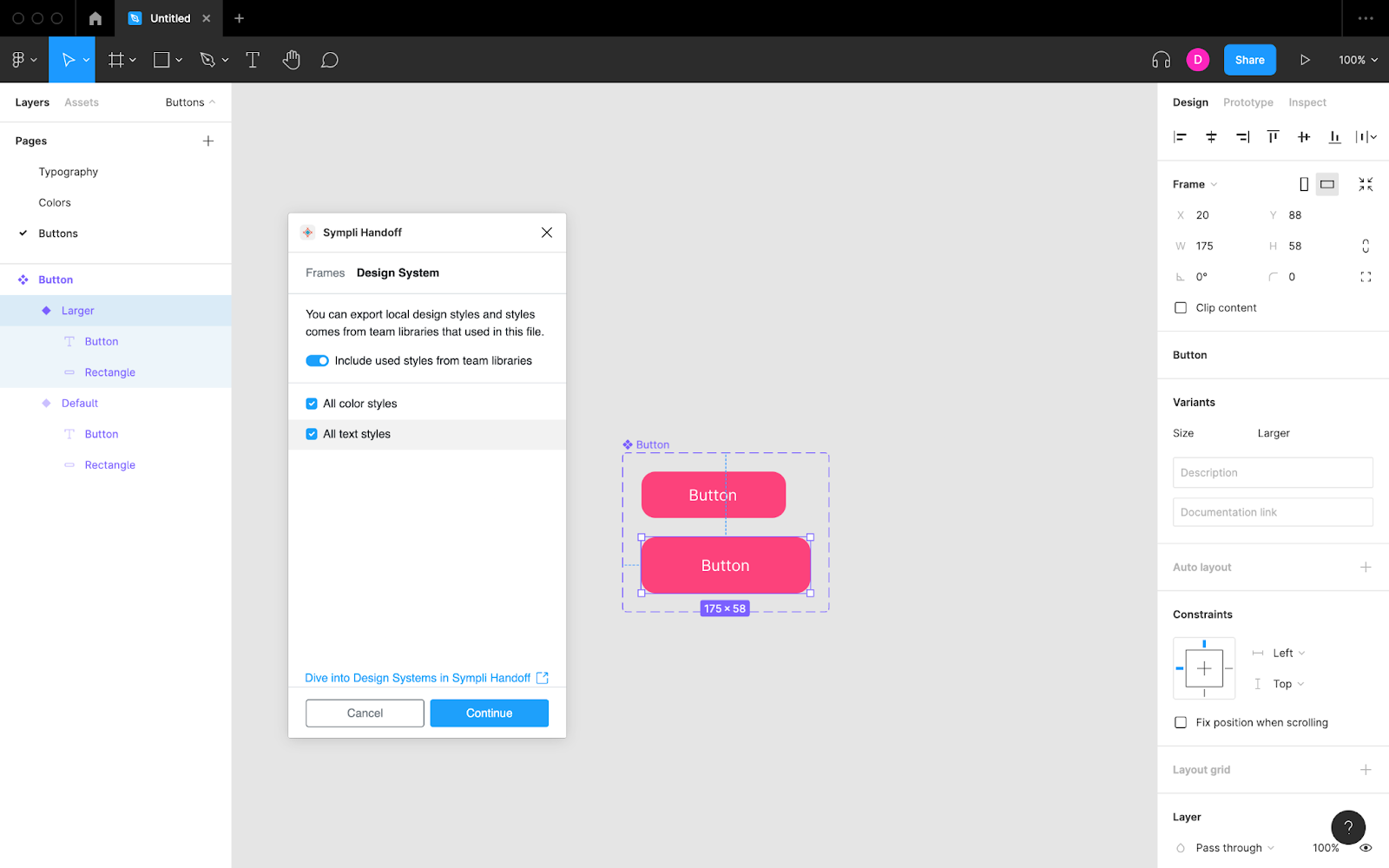Align vertical centers
Viewport: 1389px width, 868px height.
[1304, 137]
